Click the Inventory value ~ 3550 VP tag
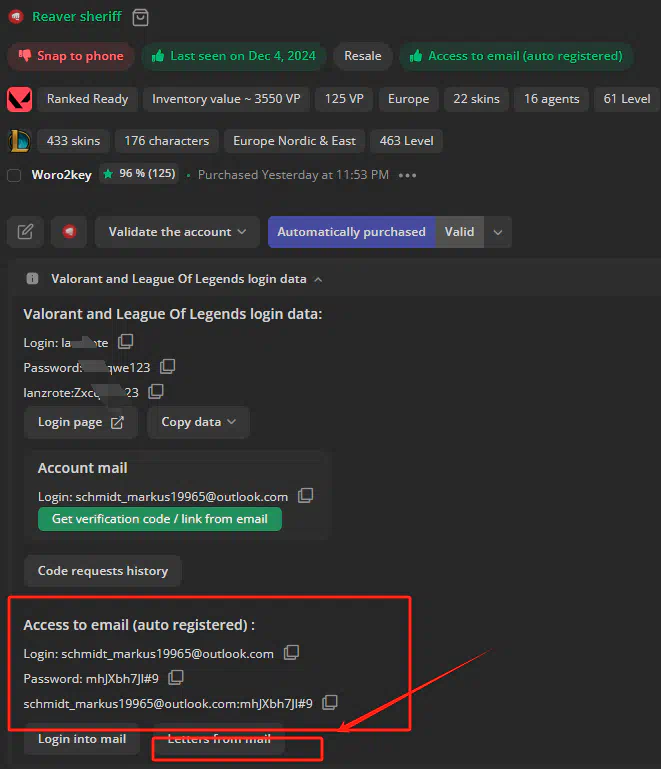The width and height of the screenshot is (661, 769). (226, 99)
